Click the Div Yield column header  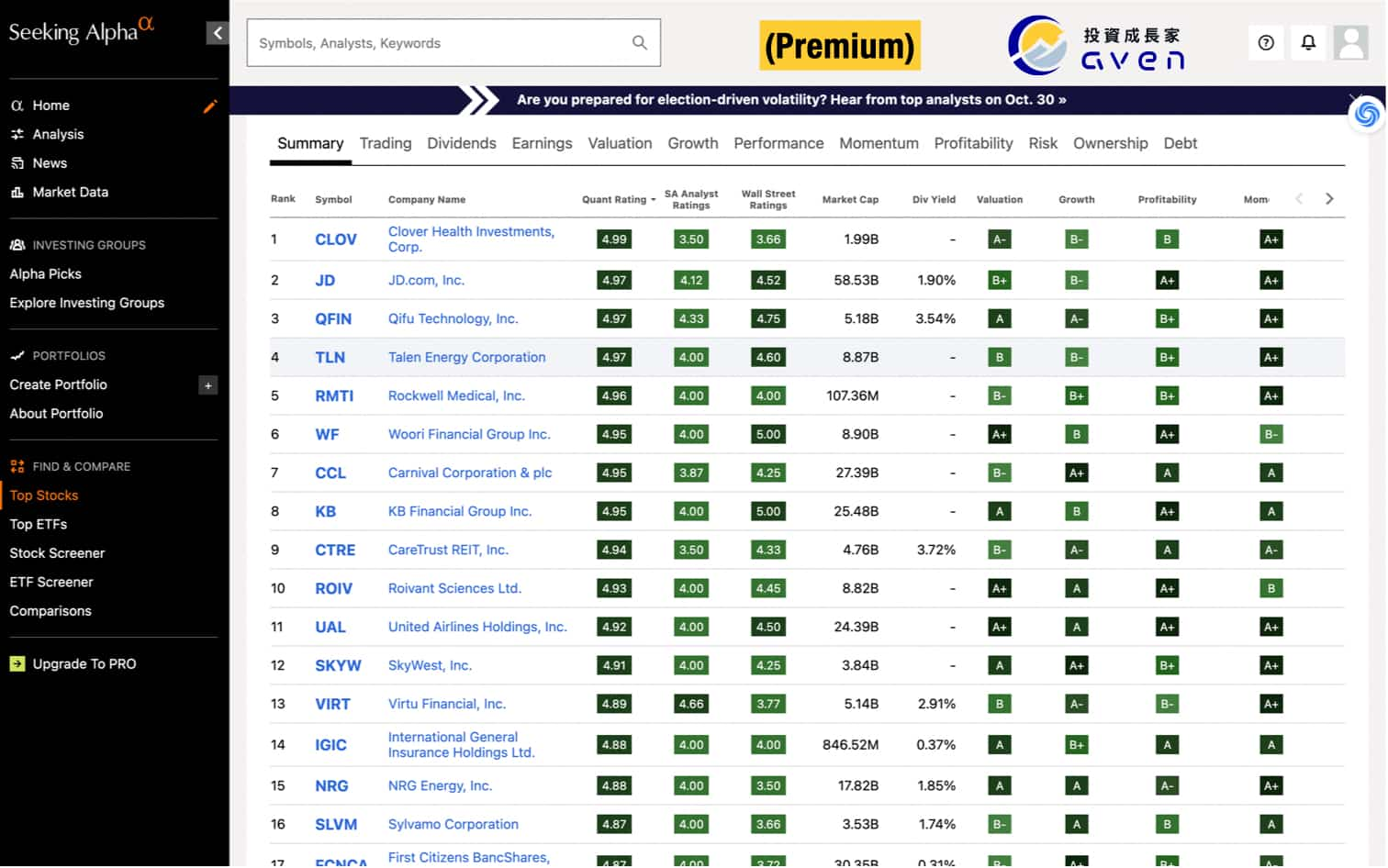point(934,200)
